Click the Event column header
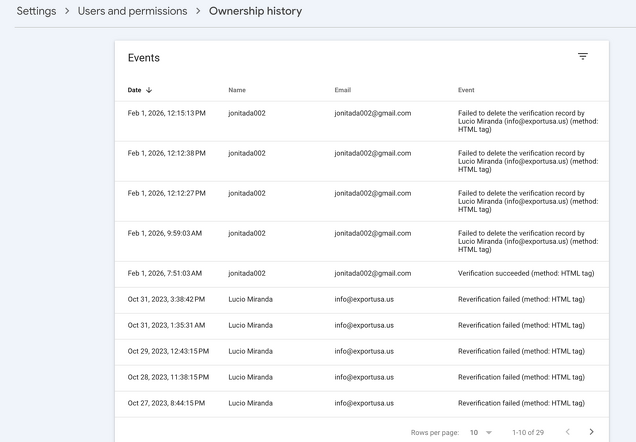The height and width of the screenshot is (442, 636). tap(466, 90)
